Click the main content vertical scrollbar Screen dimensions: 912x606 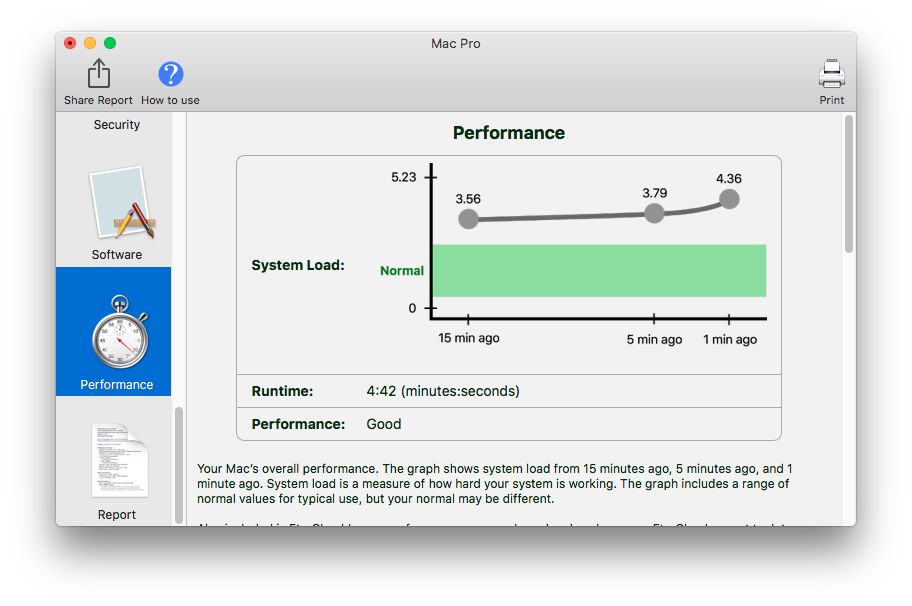(x=849, y=184)
